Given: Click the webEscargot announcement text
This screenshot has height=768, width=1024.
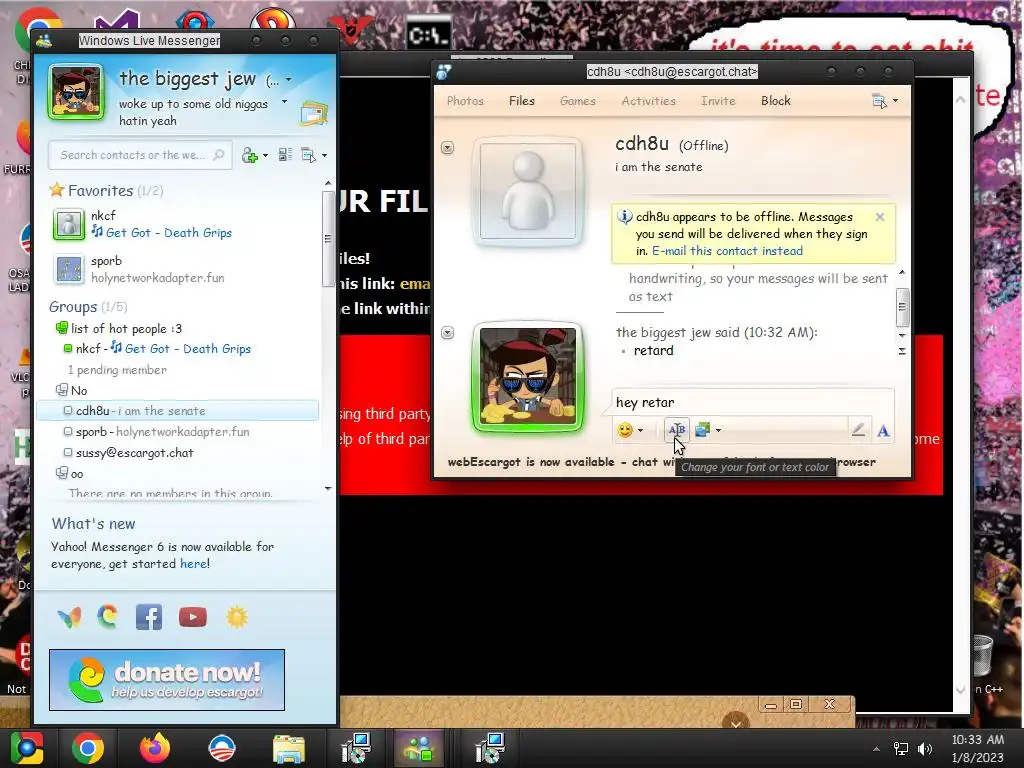Looking at the screenshot, I should [662, 462].
